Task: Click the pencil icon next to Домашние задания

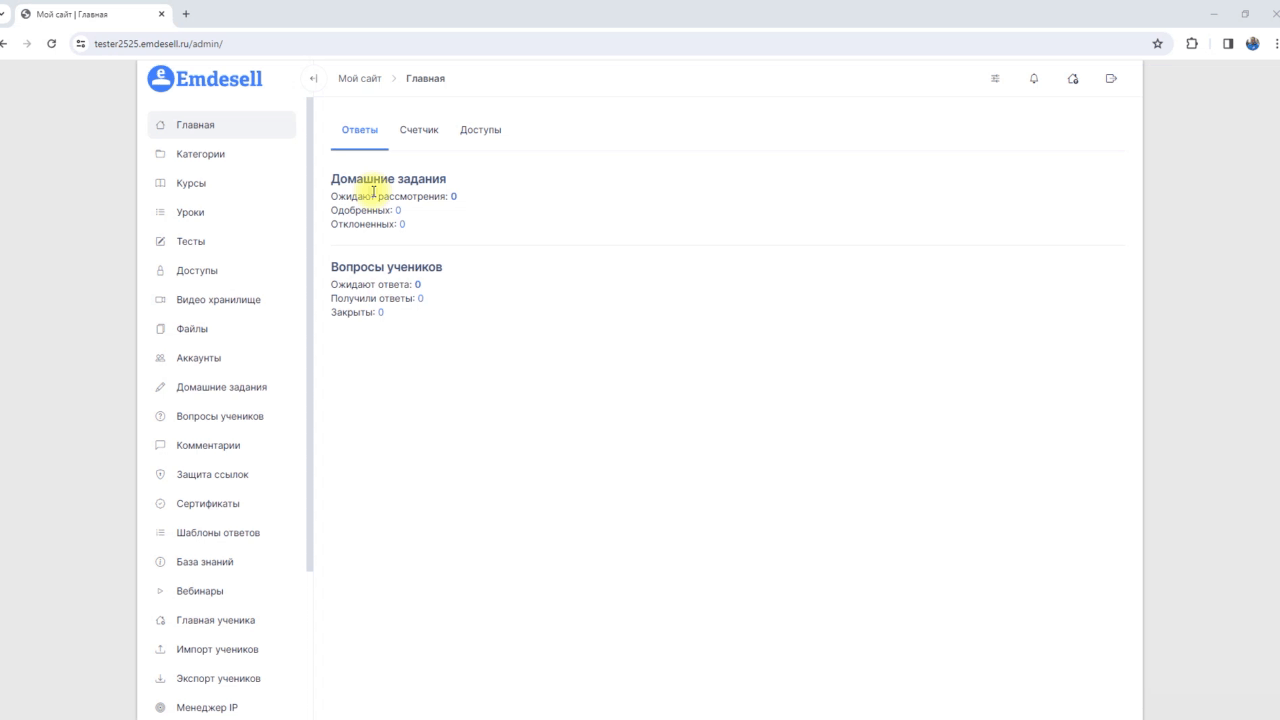Action: click(x=160, y=387)
